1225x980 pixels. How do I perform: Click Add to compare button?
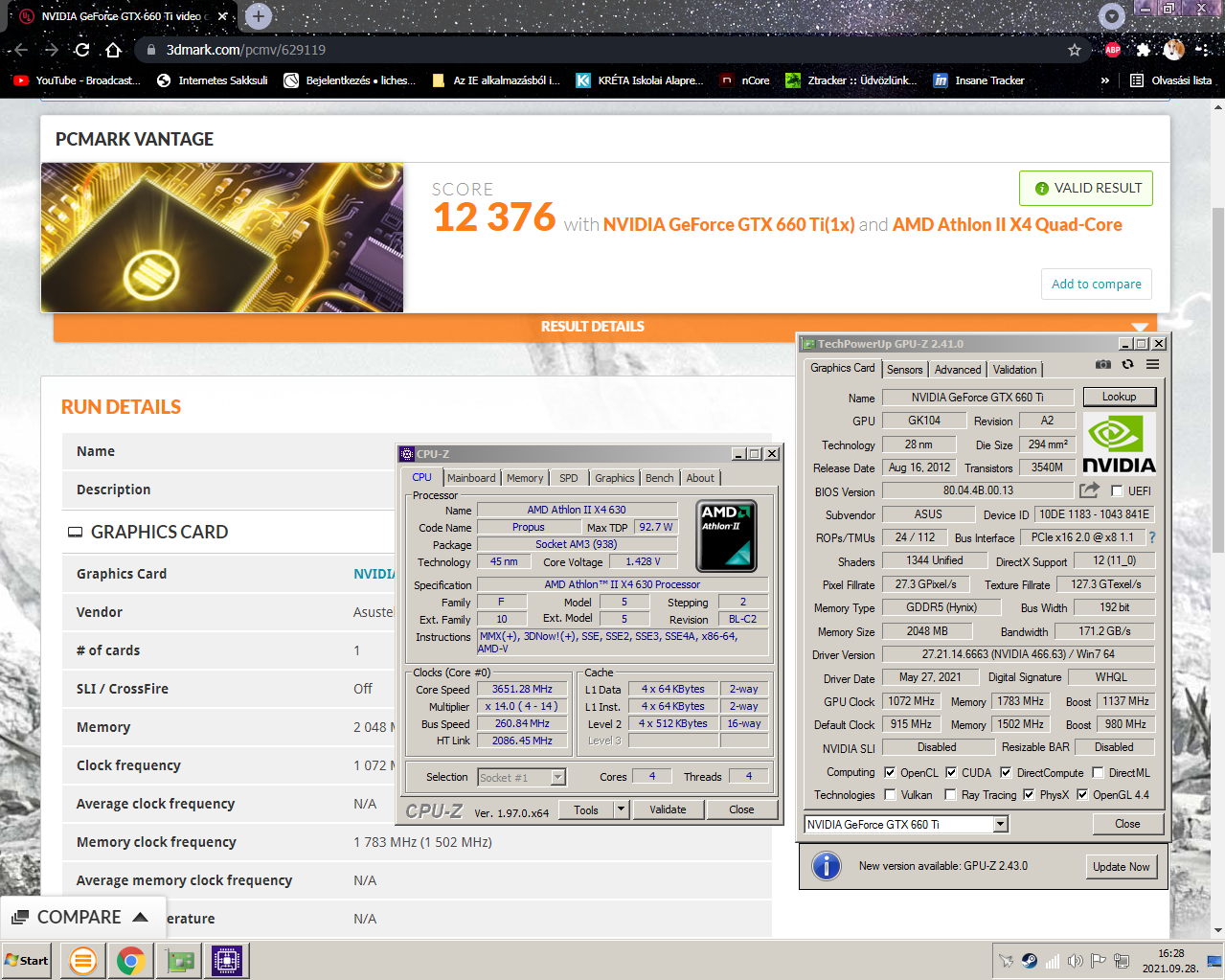(x=1097, y=285)
